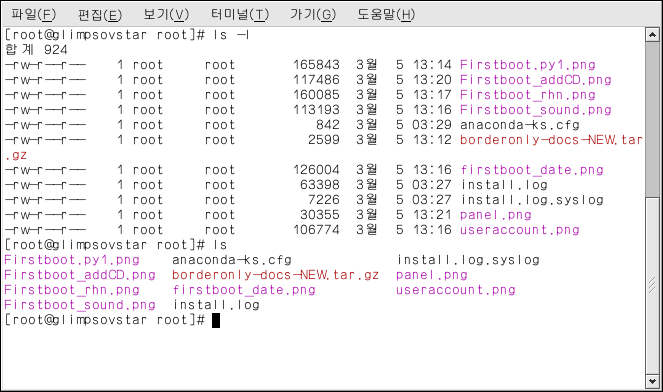Click the install.log.syslog name in long listing

tap(532, 200)
